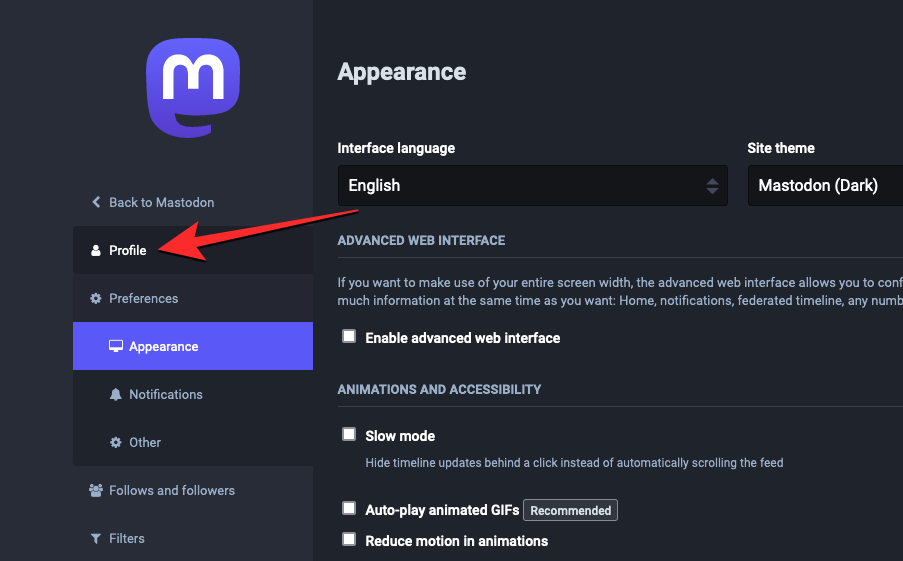Open the Filters settings page

[127, 539]
